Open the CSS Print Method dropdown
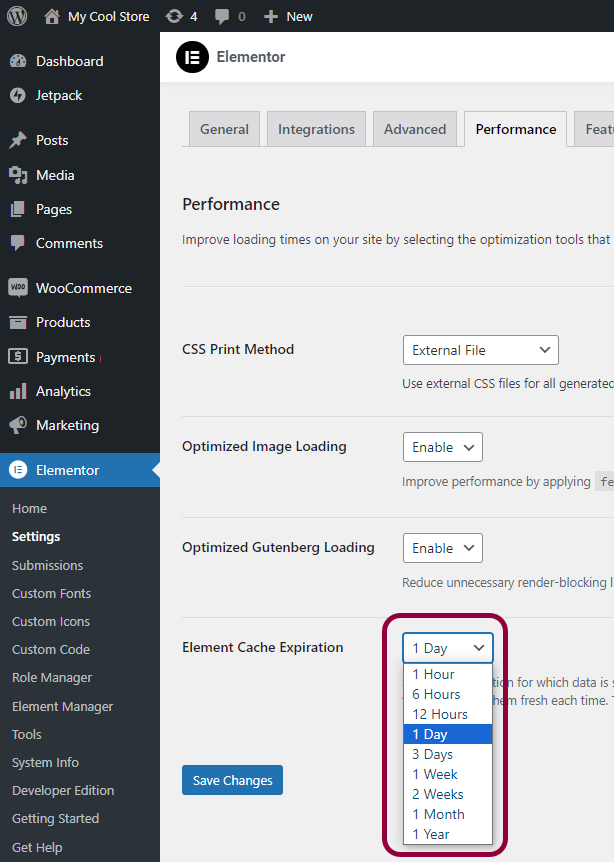 [480, 350]
